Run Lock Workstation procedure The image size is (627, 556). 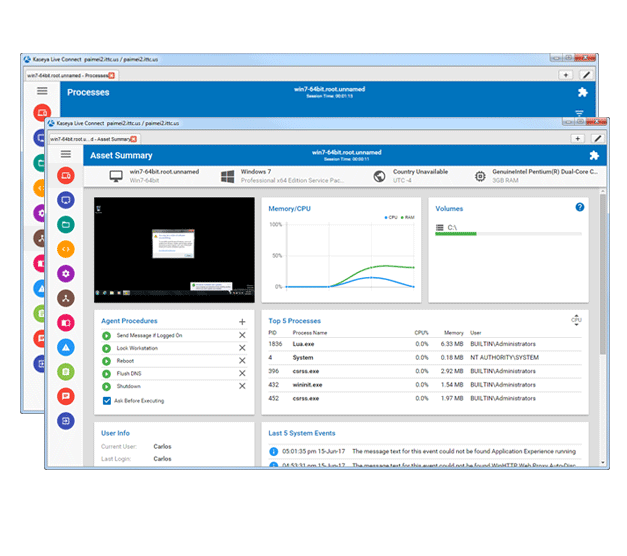point(106,348)
